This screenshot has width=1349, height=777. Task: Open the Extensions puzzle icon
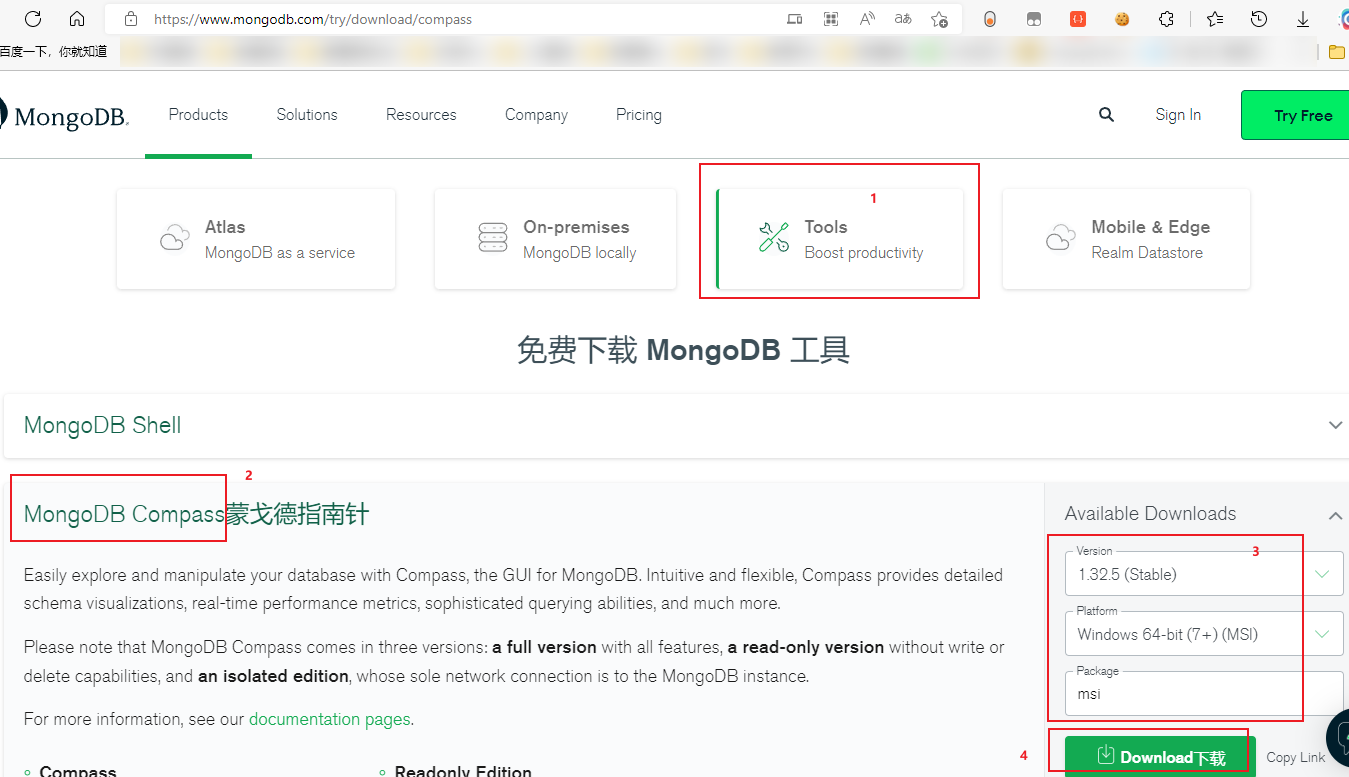click(x=1166, y=19)
